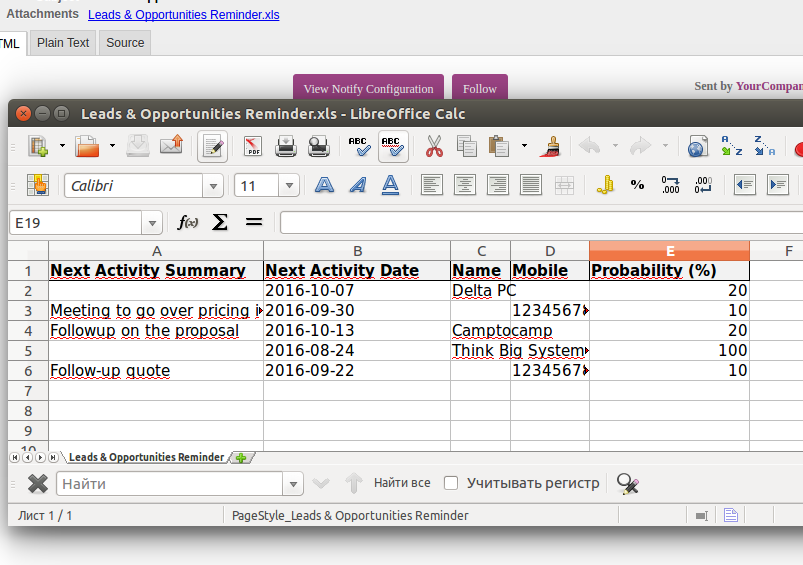Viewport: 803px width, 565px height.
Task: Click cell Followup on the proposal
Action: click(156, 331)
